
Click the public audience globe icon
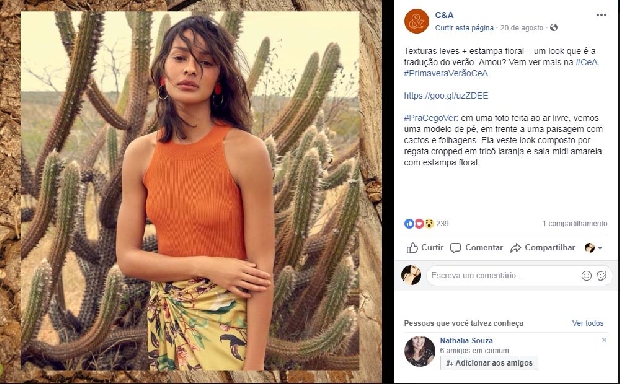point(554,27)
